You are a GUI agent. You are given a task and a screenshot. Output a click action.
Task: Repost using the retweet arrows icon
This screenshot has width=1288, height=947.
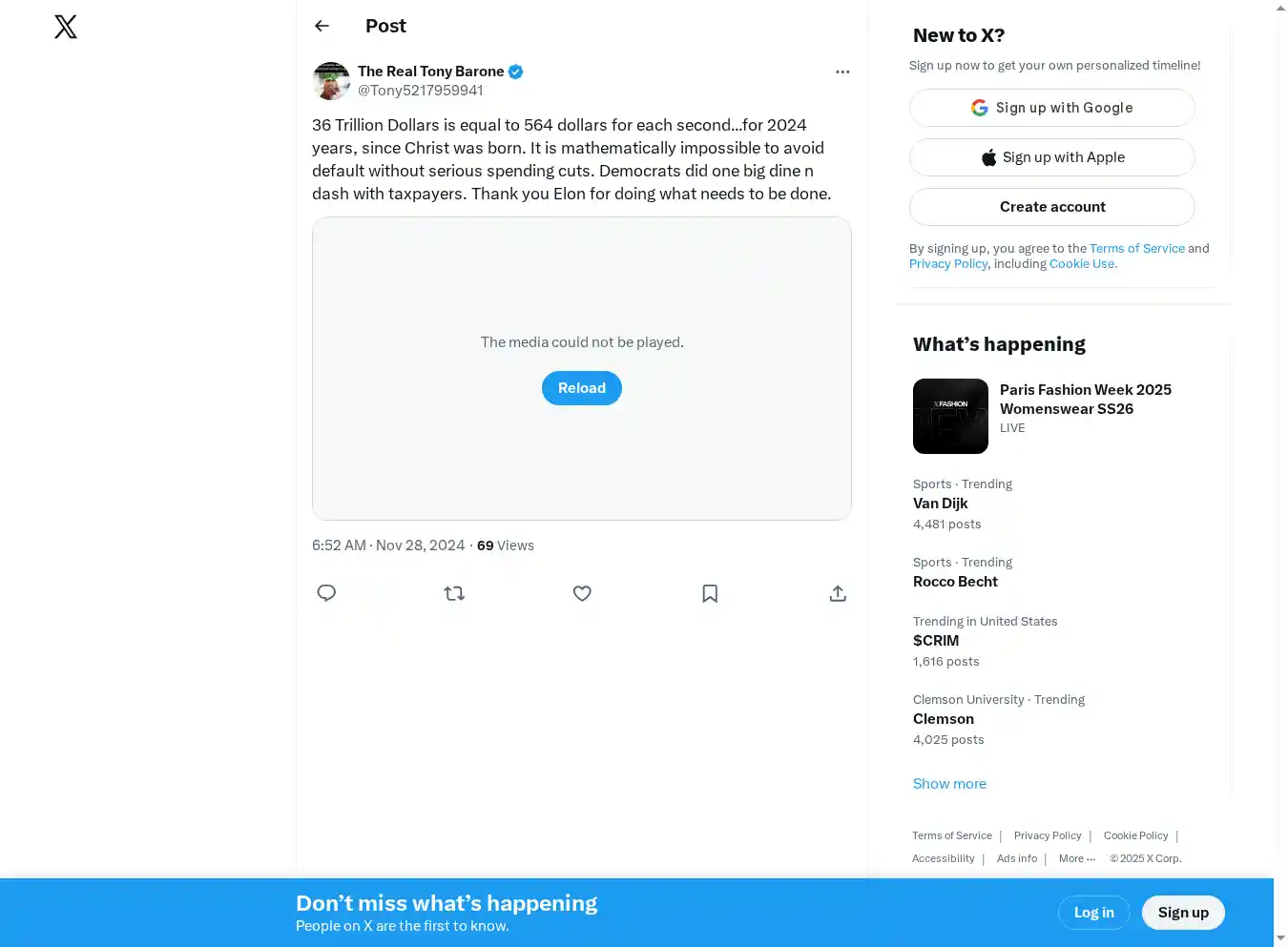454,593
